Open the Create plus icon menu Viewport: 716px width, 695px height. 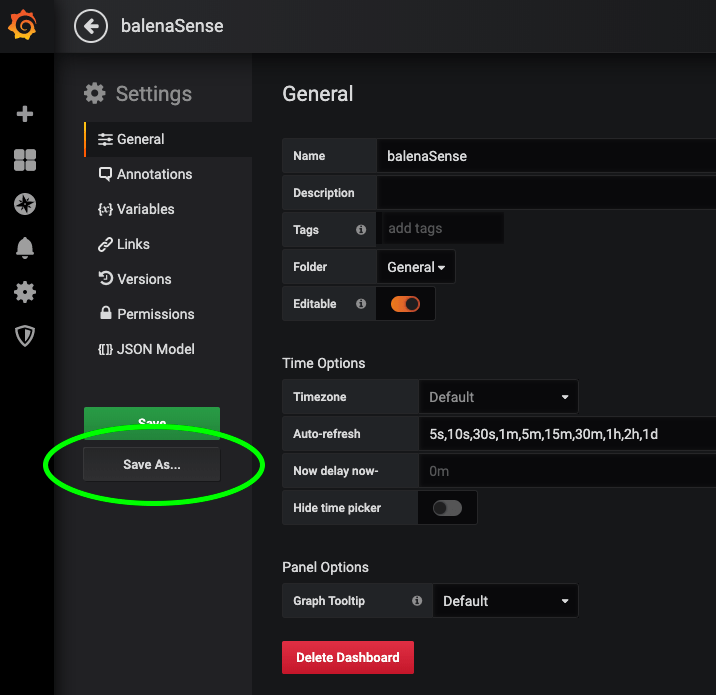coord(25,114)
